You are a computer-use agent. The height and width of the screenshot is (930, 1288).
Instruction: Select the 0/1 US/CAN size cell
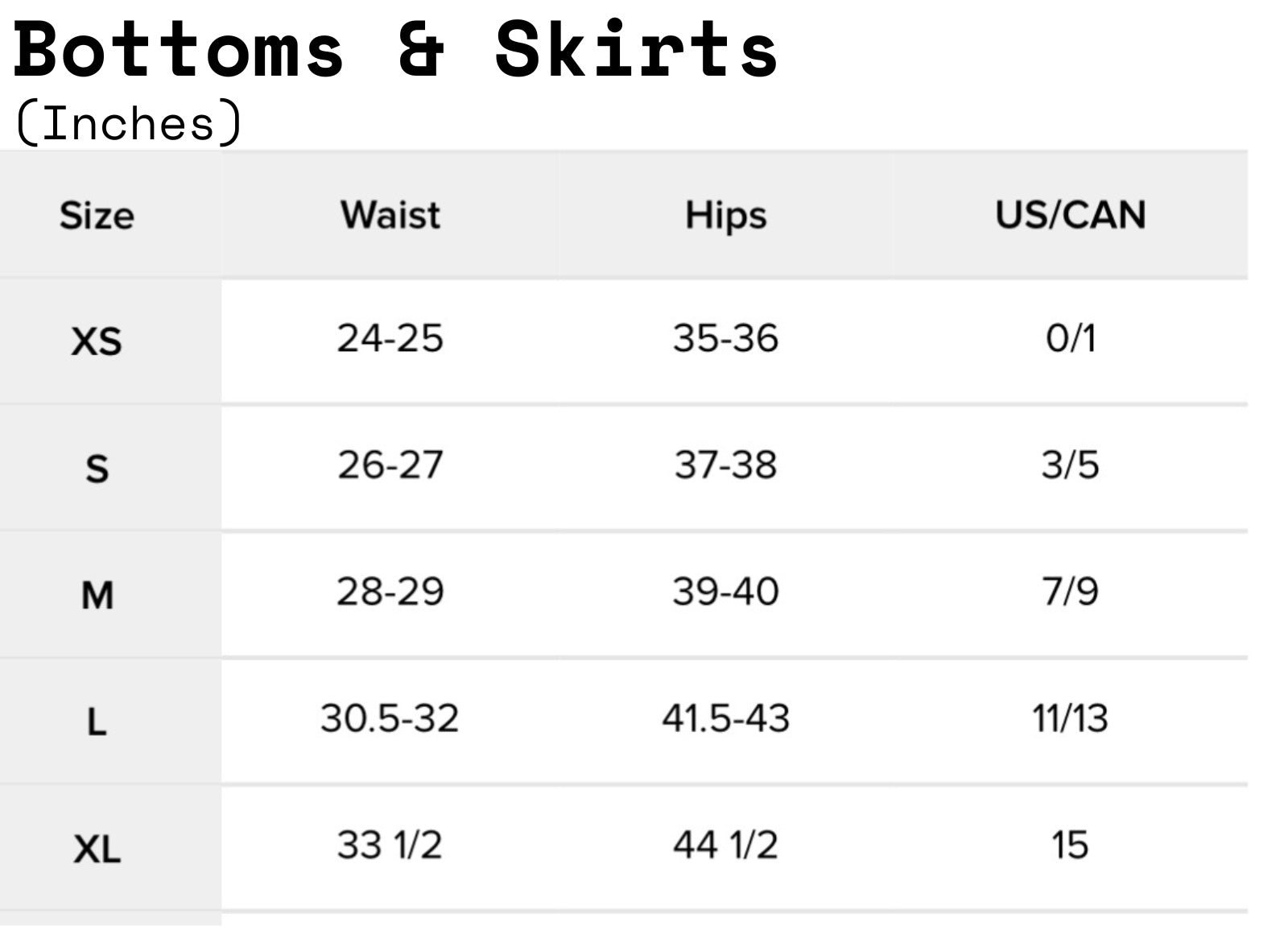(x=1070, y=338)
